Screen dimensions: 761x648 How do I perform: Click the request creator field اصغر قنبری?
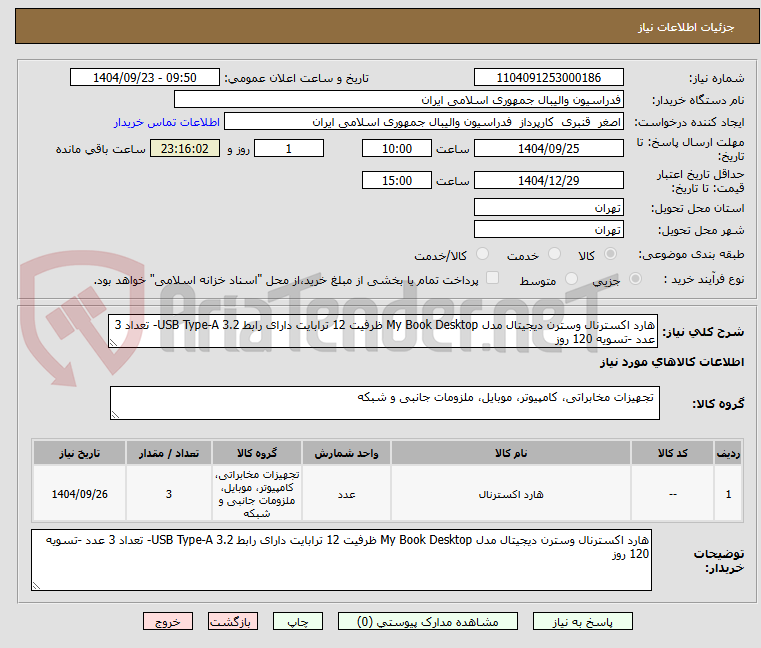point(424,122)
